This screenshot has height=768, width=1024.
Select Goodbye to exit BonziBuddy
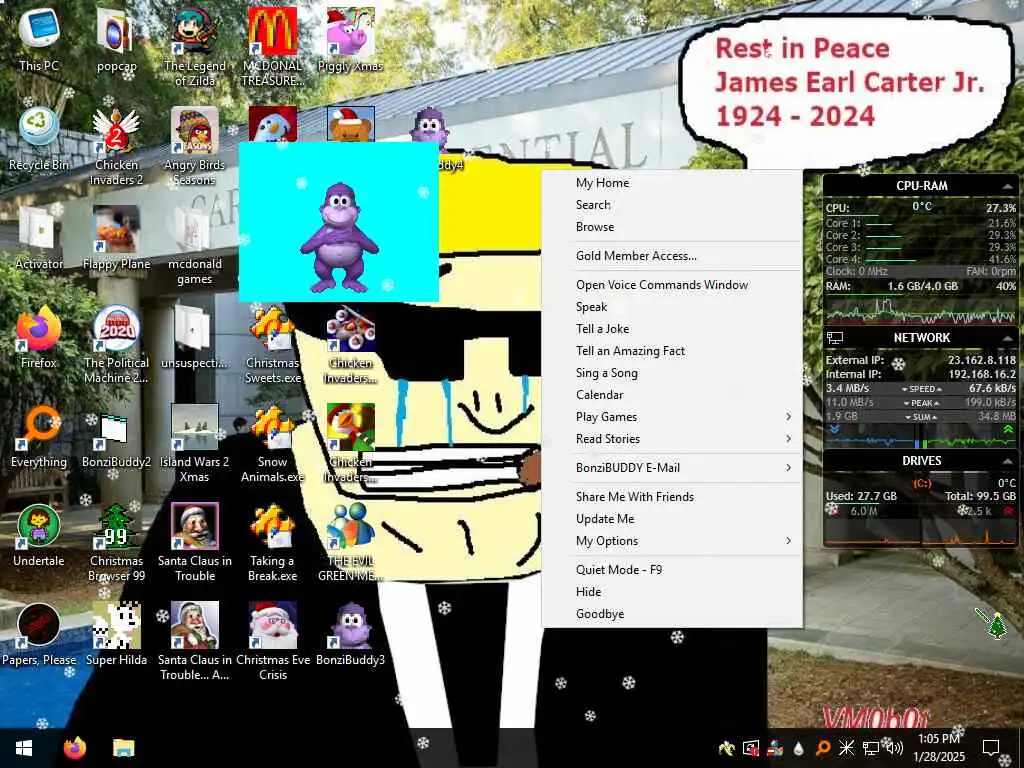(673, 615)
